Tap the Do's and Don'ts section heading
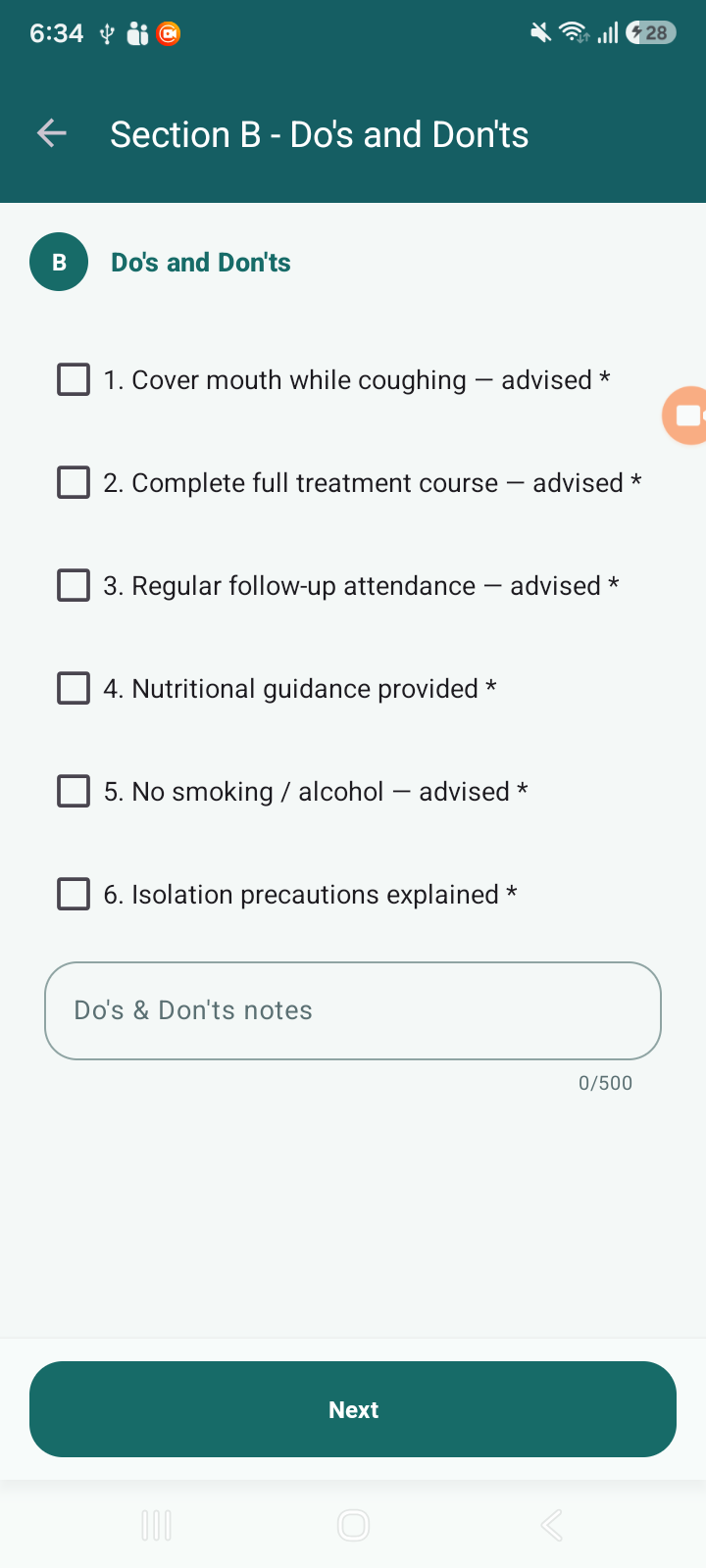This screenshot has width=706, height=1568. pyautogui.click(x=201, y=263)
